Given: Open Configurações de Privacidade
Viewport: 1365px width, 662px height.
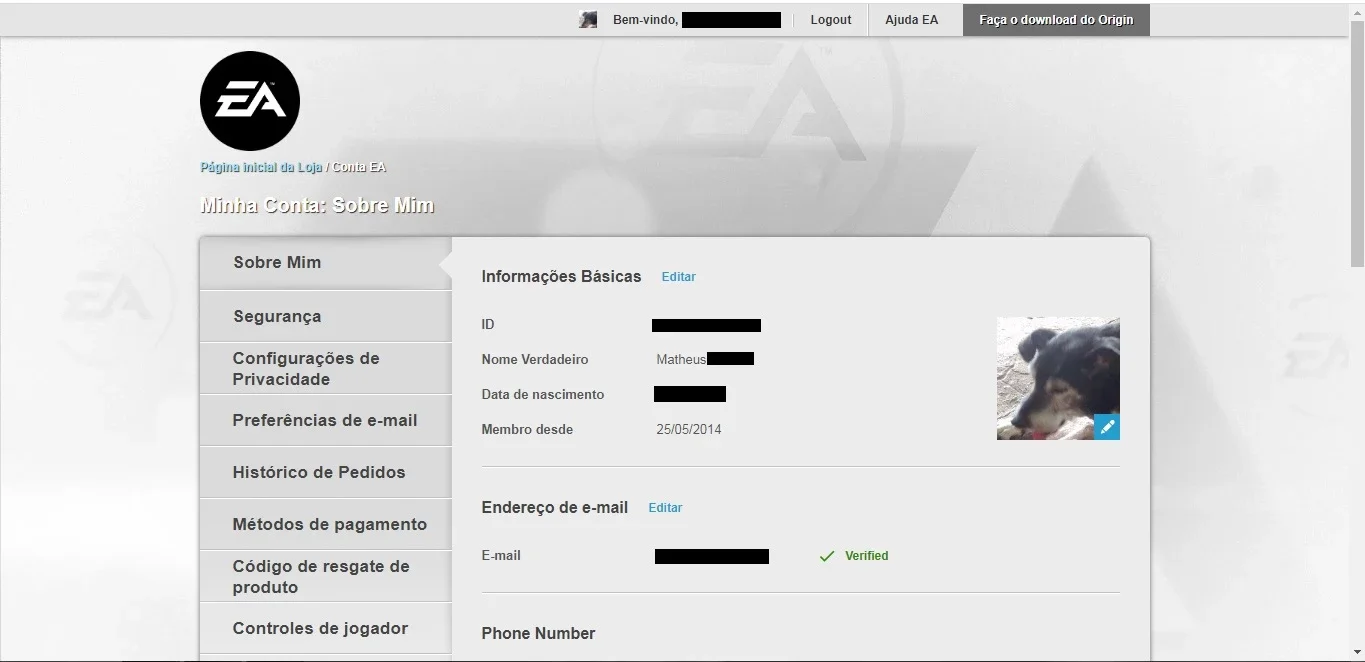Looking at the screenshot, I should (x=326, y=368).
